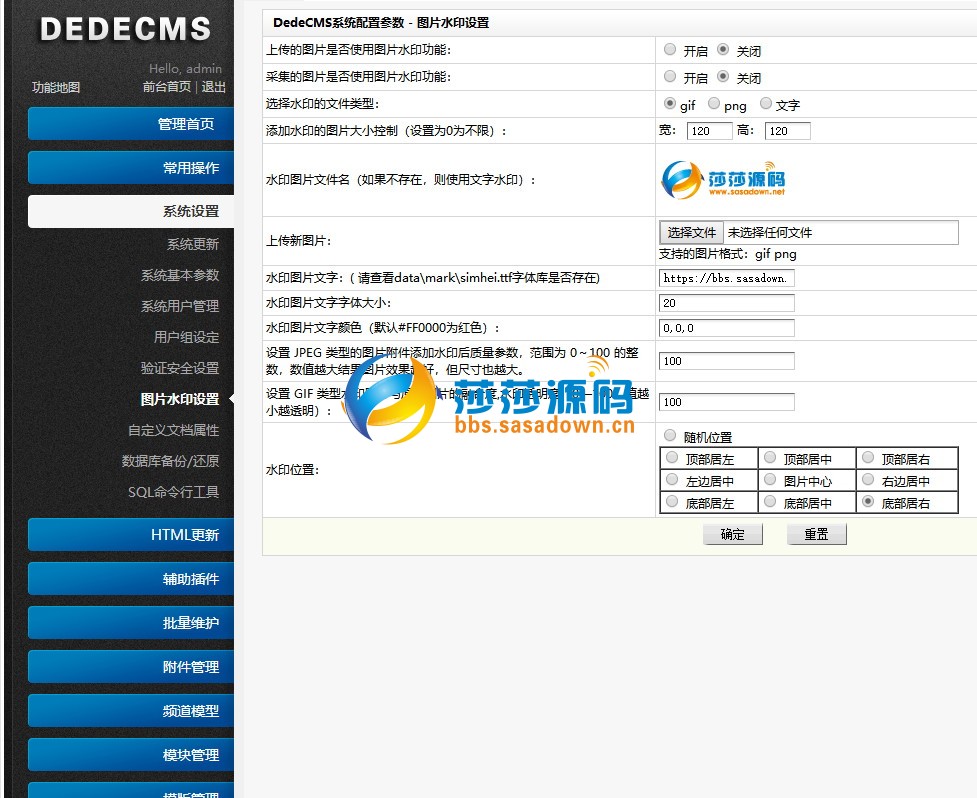Open 系统基本参数 submenu item

click(179, 275)
